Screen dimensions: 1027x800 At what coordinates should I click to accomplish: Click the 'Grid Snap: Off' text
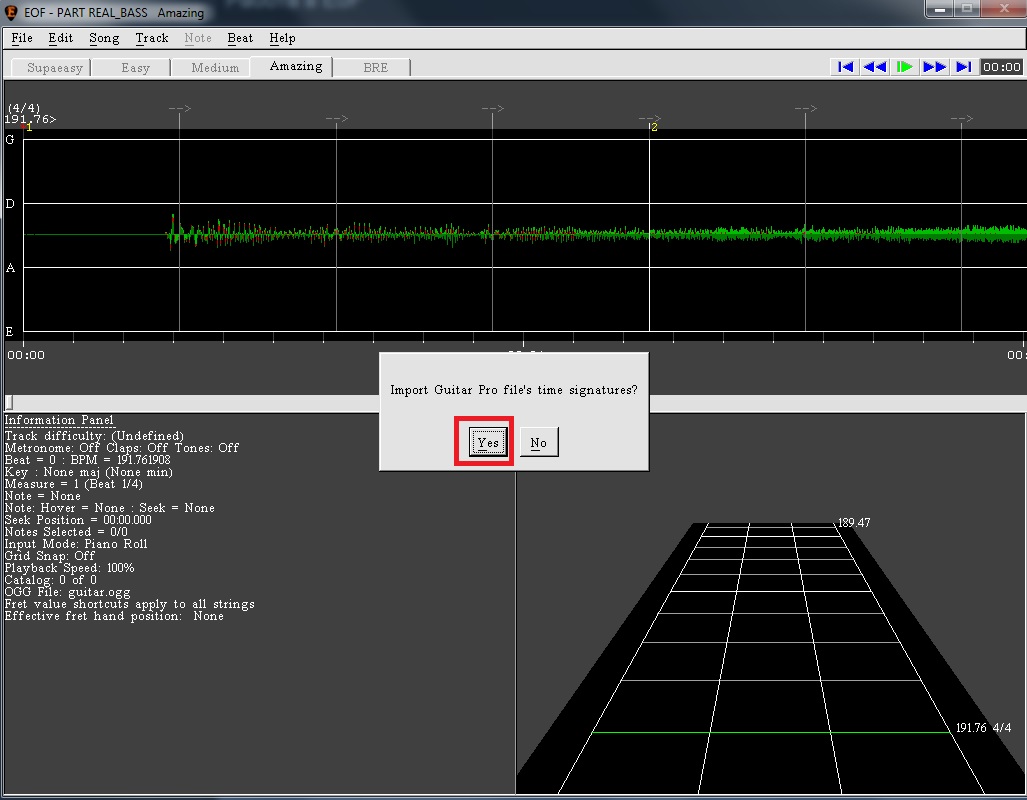(50, 556)
